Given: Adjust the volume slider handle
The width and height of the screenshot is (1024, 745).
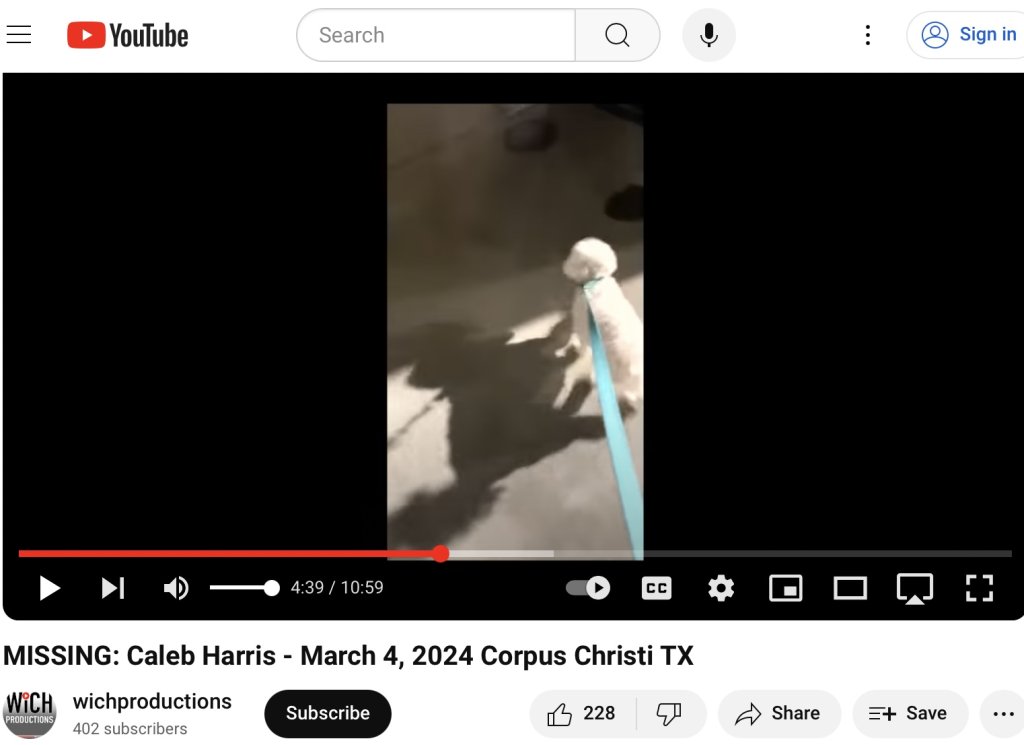Looking at the screenshot, I should click(272, 588).
